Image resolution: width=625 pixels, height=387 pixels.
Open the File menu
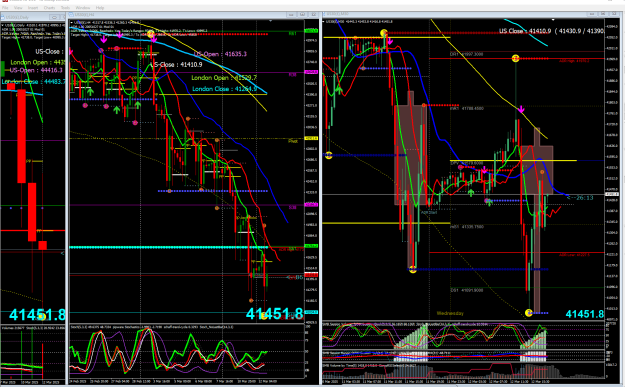(x=5, y=8)
